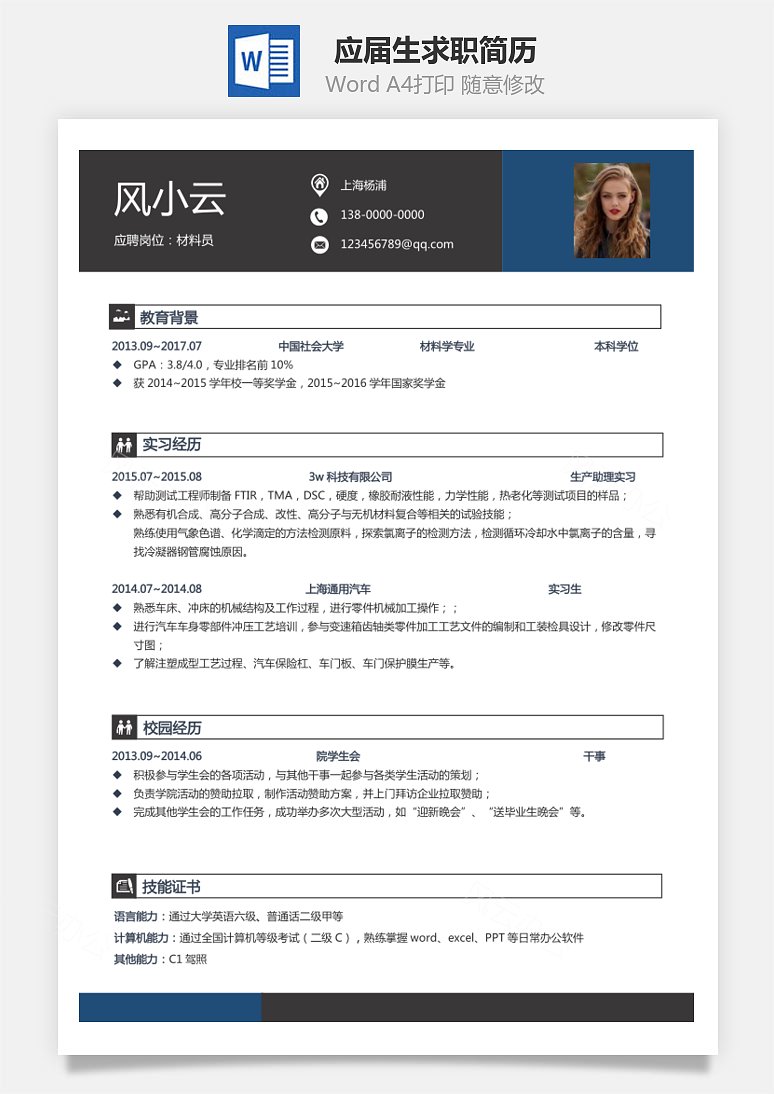
Task: Click date range 2013.09~2017.07
Action: coord(156,346)
